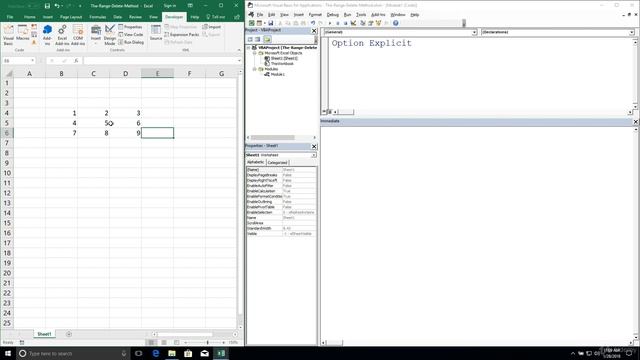Add a new sheet

[69, 334]
